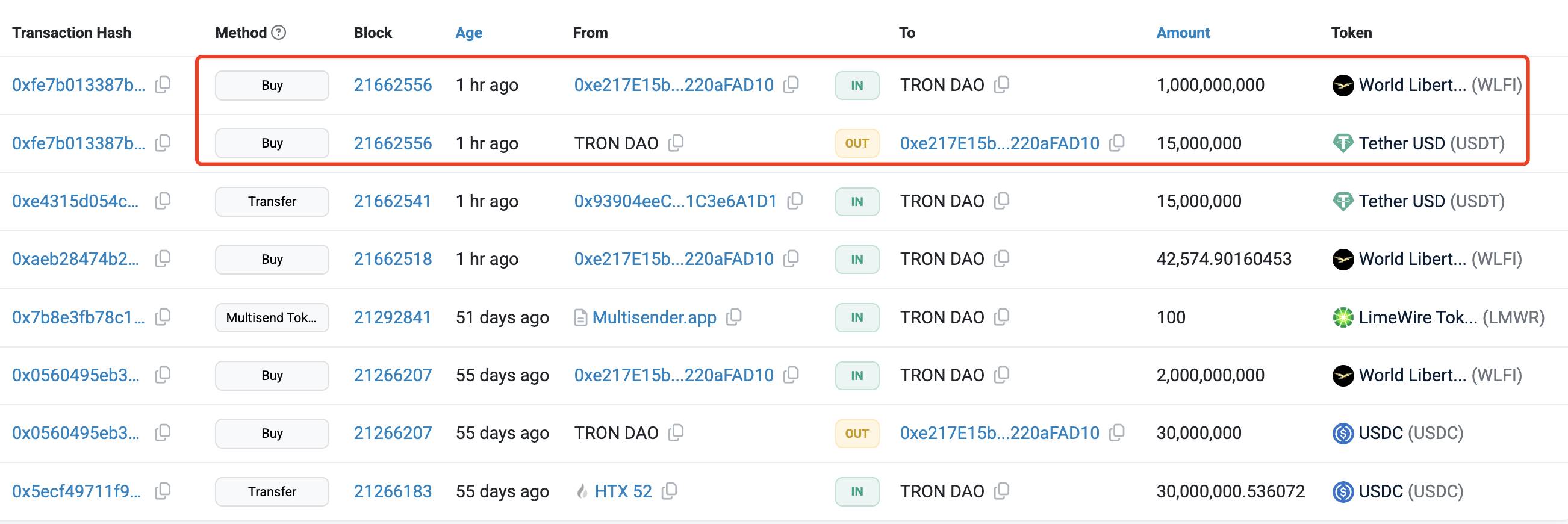Open World Libert... token in 1,000,000,000 row
The image size is (1568, 524).
(1440, 84)
